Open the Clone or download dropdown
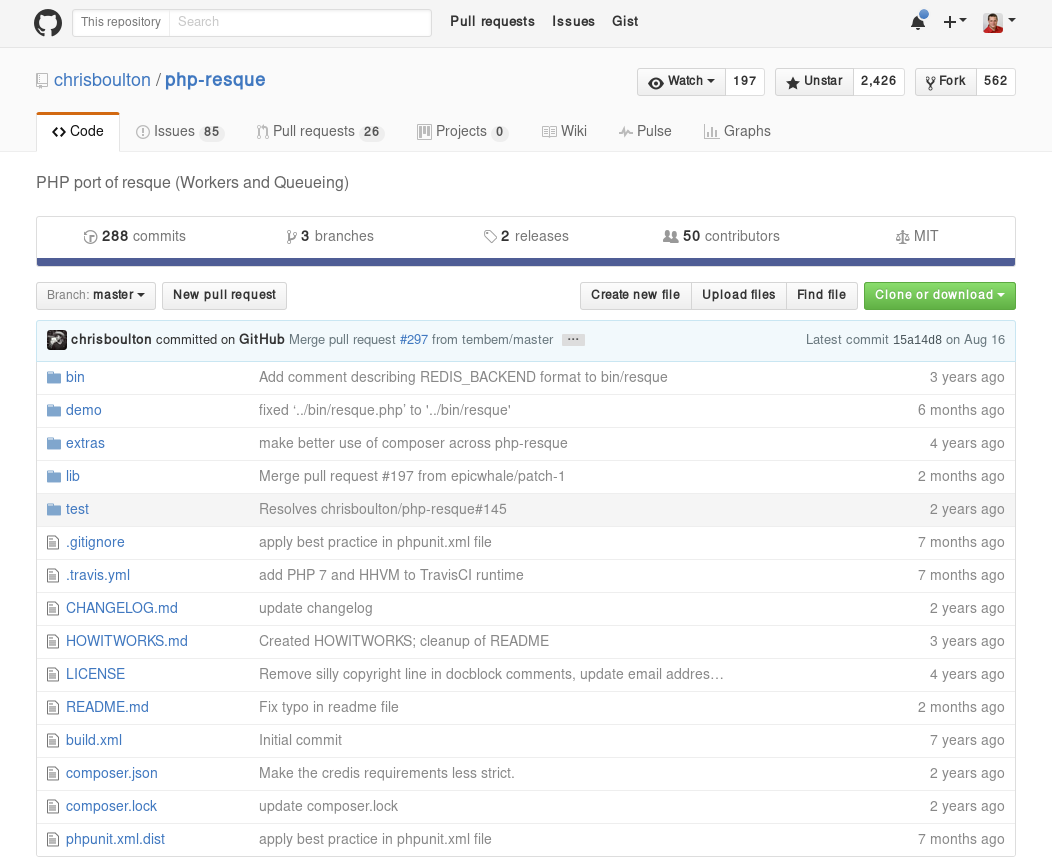Screen dimensions: 1052x864 [939, 296]
